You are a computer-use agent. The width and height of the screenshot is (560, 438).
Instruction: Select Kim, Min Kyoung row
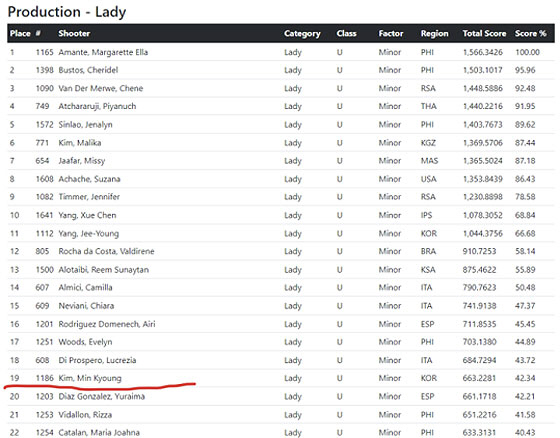(281, 378)
